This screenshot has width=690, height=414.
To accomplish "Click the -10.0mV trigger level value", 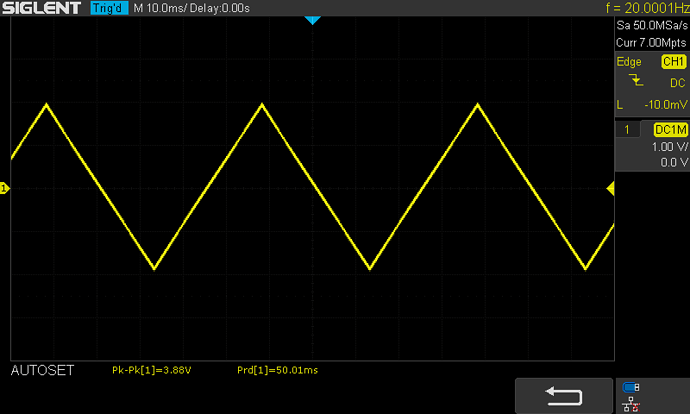I will [664, 105].
